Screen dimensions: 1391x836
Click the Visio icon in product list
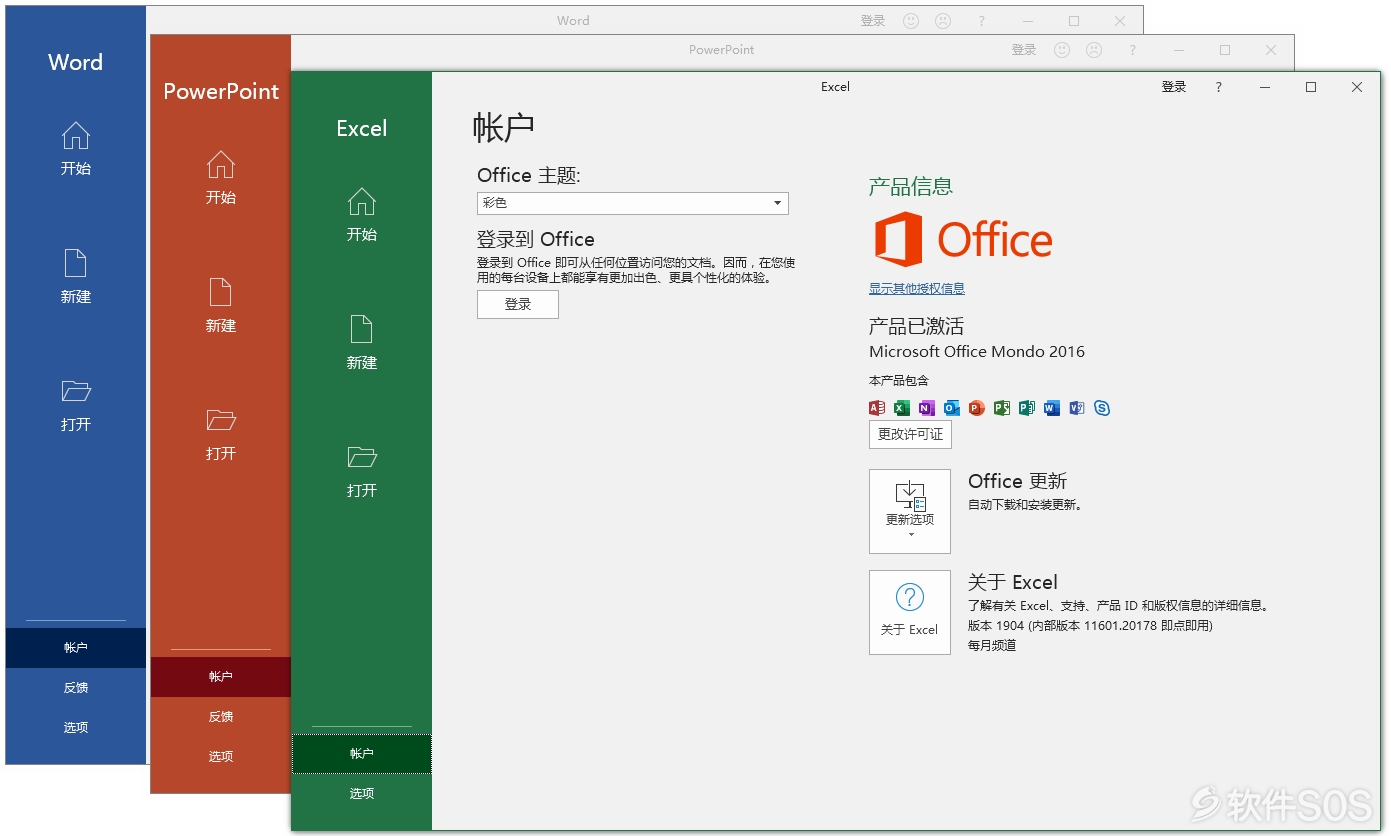(1077, 408)
